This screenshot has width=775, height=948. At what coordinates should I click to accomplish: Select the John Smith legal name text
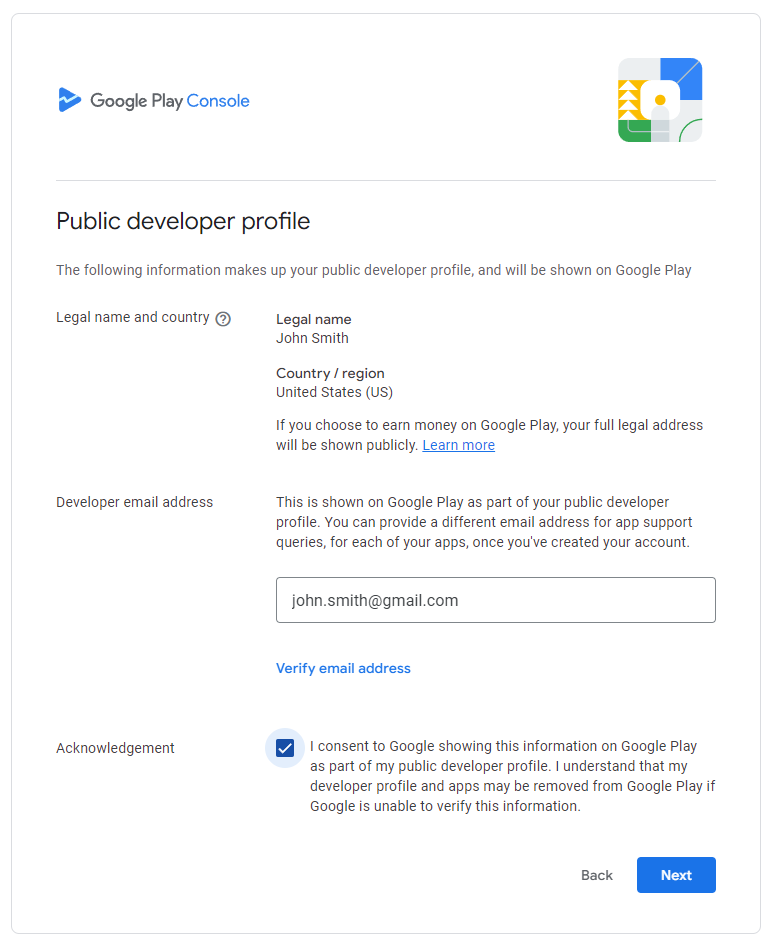point(313,338)
